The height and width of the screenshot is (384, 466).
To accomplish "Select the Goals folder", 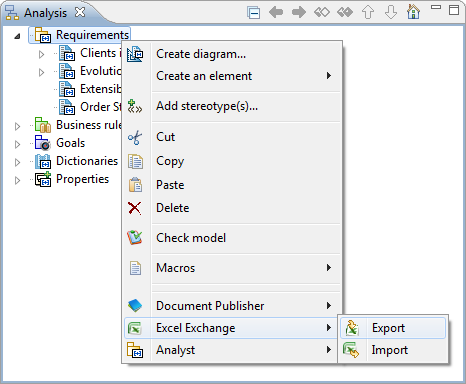I will [70, 143].
